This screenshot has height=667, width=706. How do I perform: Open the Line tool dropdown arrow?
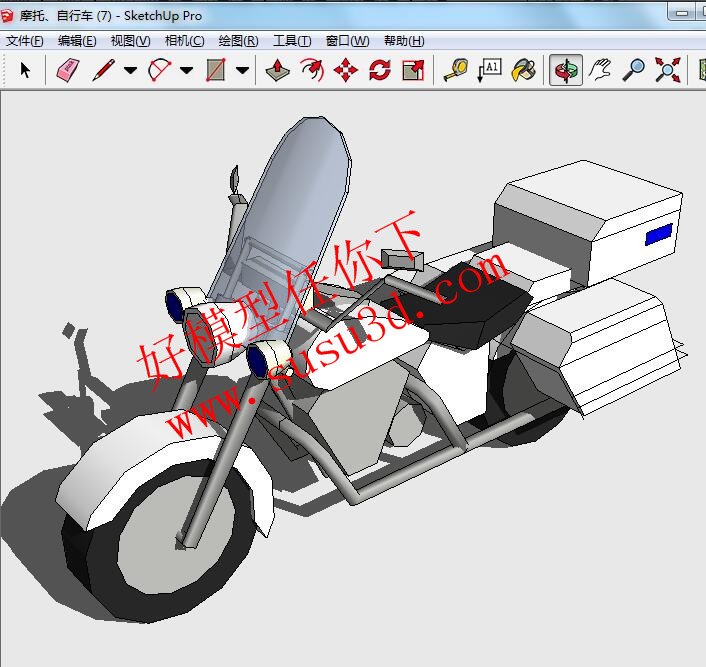(131, 70)
